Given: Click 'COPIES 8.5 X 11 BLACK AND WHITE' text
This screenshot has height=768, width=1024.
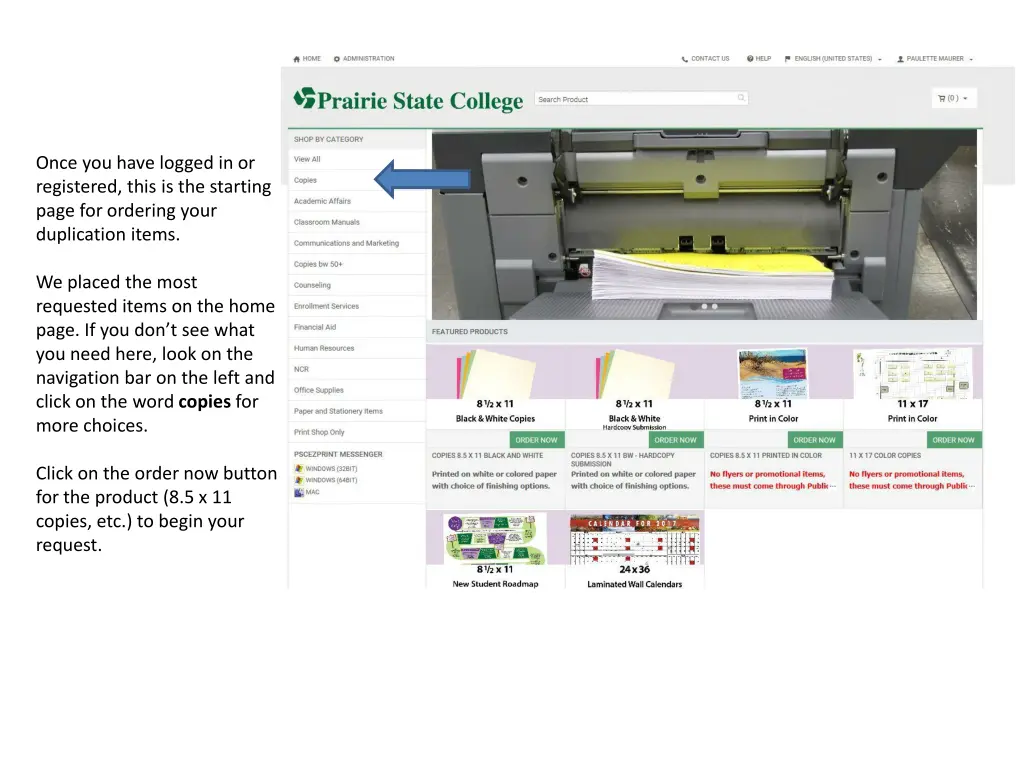Looking at the screenshot, I should pyautogui.click(x=487, y=456).
